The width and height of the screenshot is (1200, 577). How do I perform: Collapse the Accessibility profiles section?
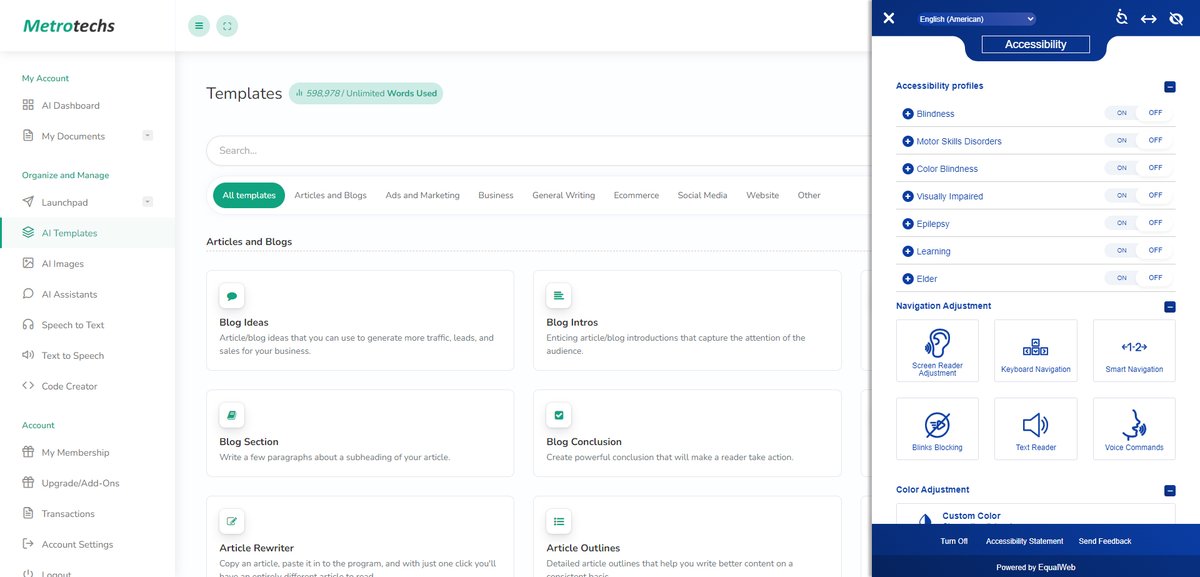[1168, 87]
